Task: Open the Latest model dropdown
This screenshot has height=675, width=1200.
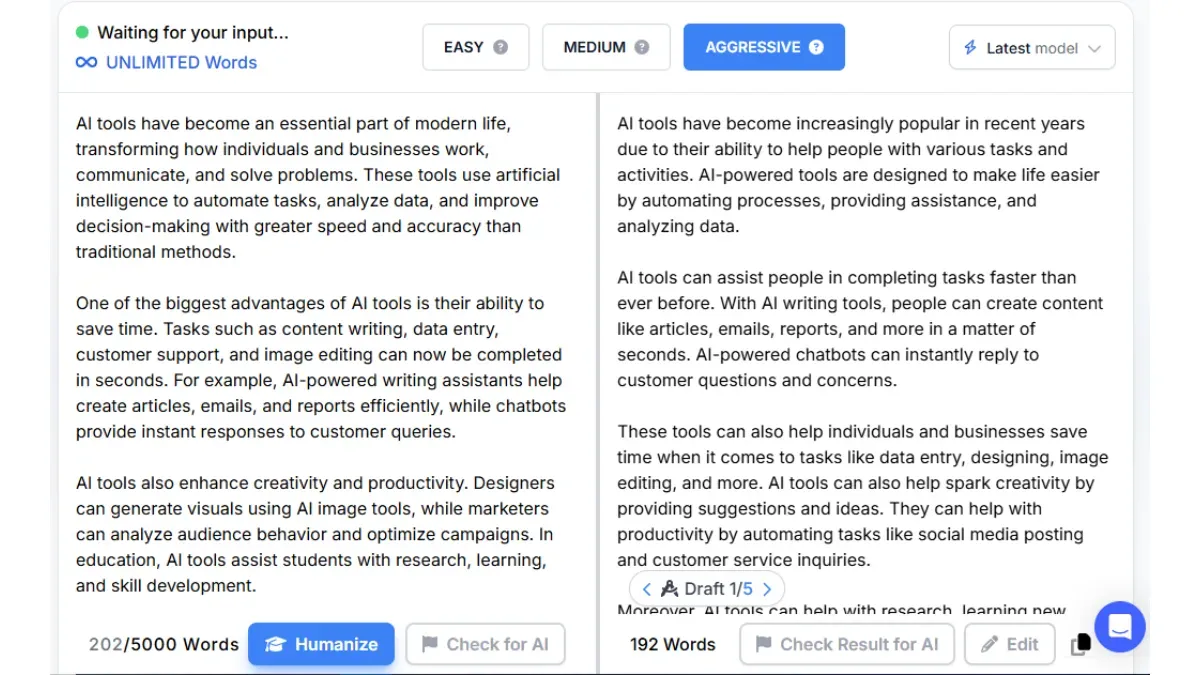Action: tap(1032, 47)
